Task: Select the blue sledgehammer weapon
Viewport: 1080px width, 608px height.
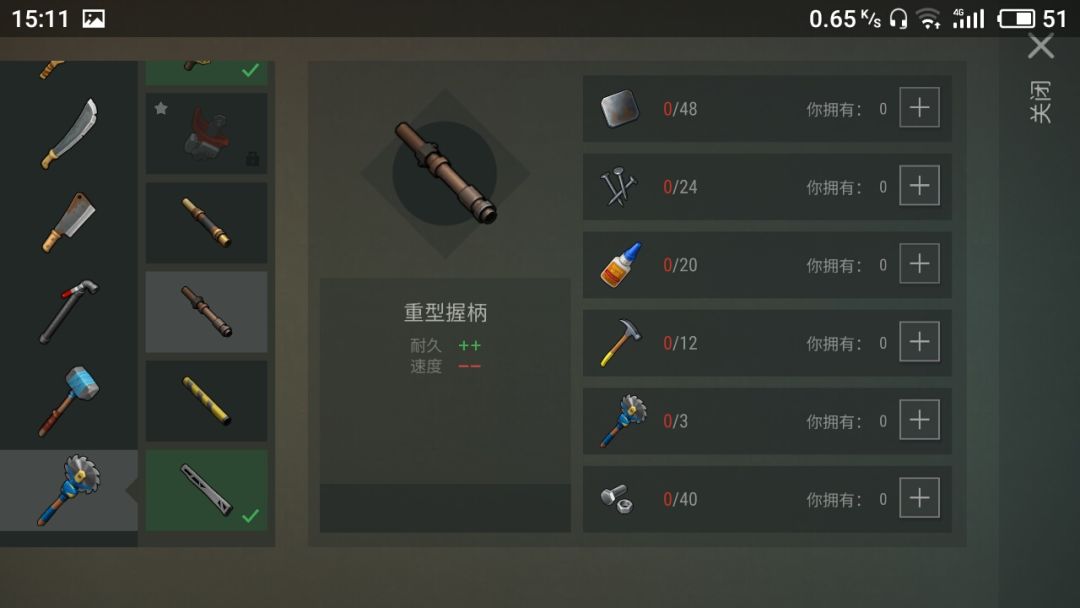Action: pos(69,401)
